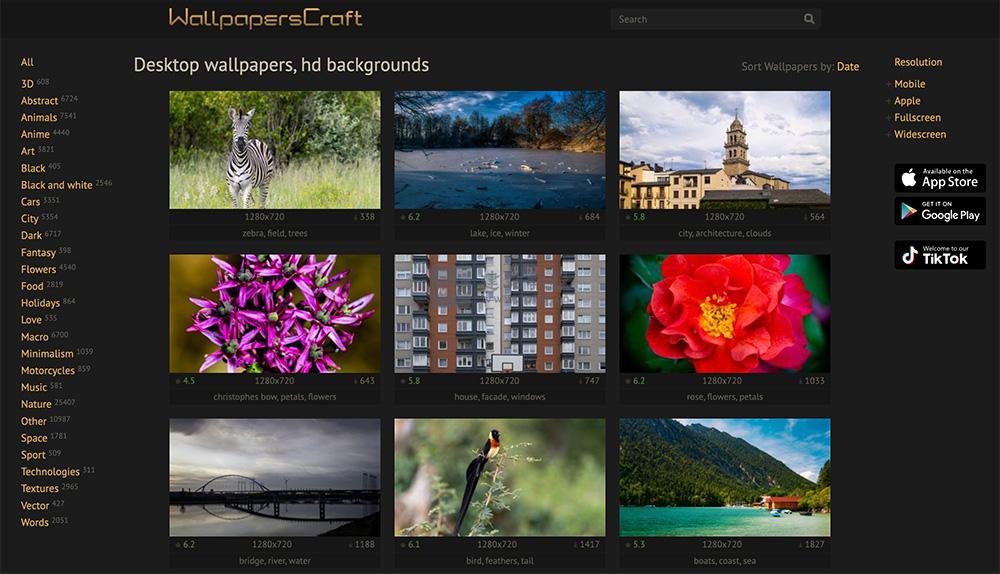The width and height of the screenshot is (1000, 574).
Task: Select the Technologies category
Action: pyautogui.click(x=50, y=471)
